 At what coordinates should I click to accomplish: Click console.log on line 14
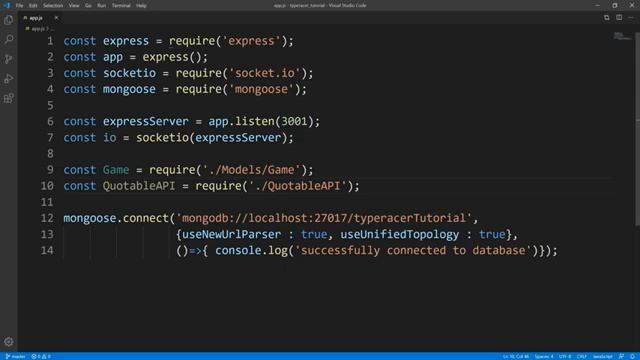[x=251, y=251]
